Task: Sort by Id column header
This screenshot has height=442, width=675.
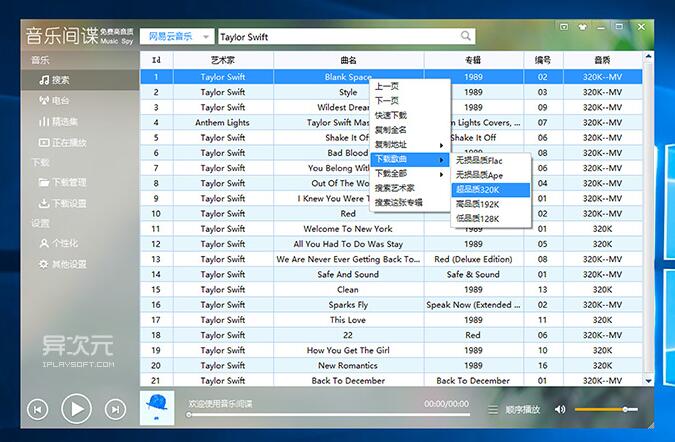Action: (x=156, y=60)
